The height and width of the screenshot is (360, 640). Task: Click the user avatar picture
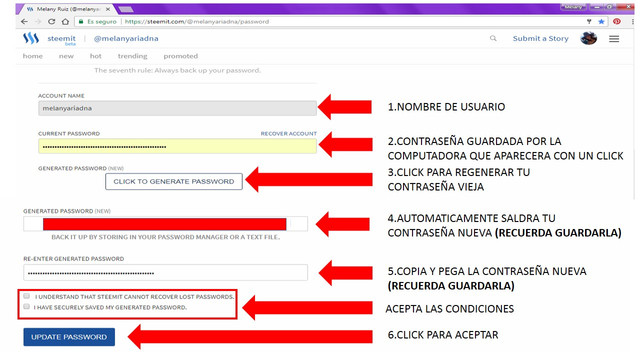point(589,38)
